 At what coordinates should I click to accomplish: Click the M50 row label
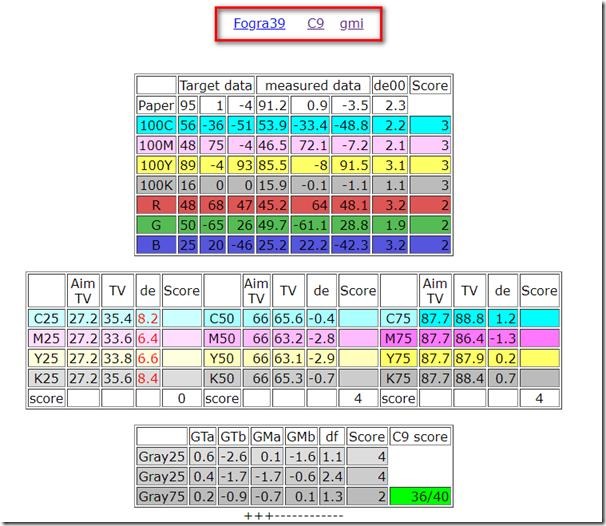pyautogui.click(x=222, y=339)
